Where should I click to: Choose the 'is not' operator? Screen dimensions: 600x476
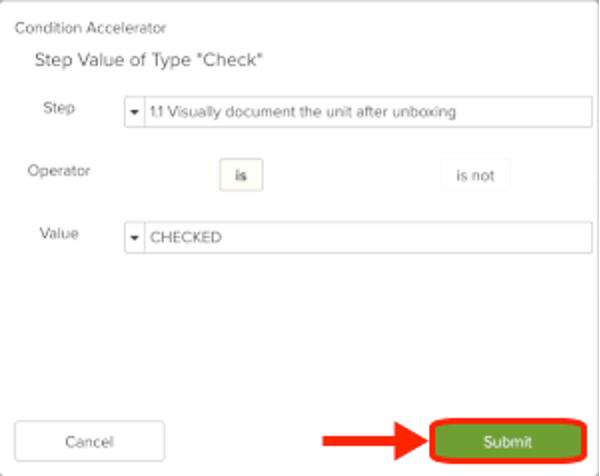point(475,175)
